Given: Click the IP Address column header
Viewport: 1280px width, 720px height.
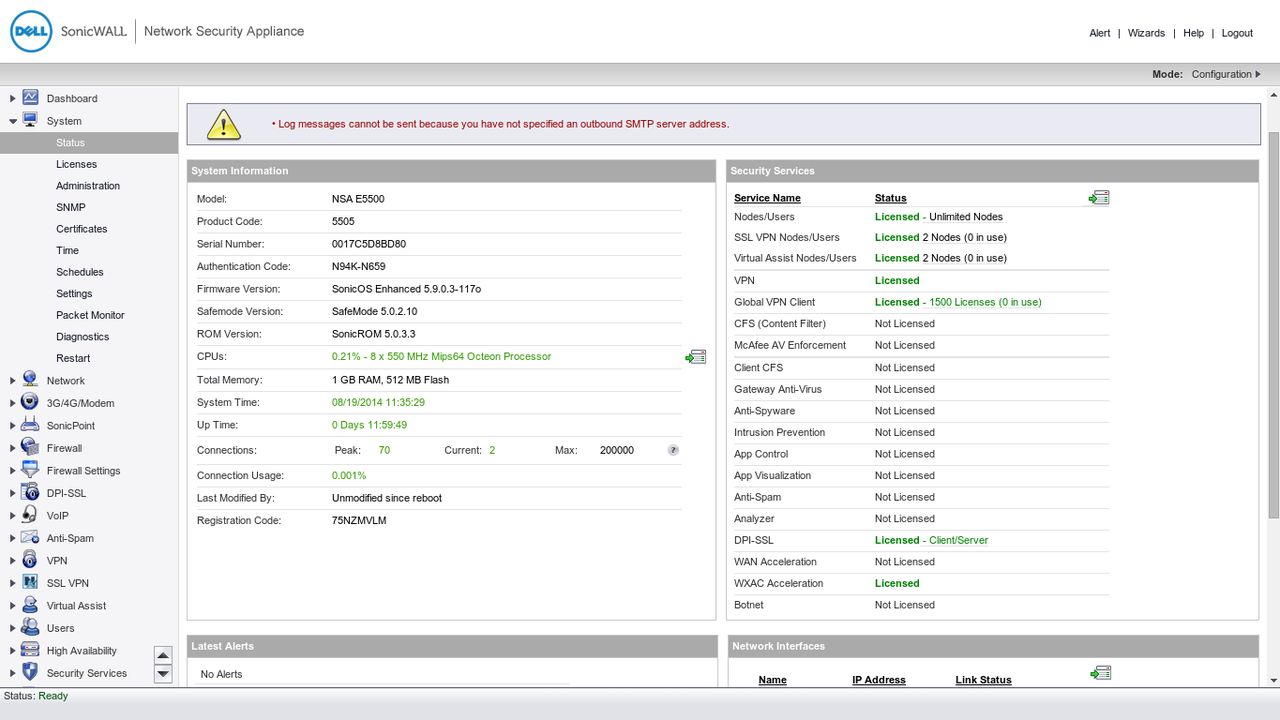Looking at the screenshot, I should point(878,680).
